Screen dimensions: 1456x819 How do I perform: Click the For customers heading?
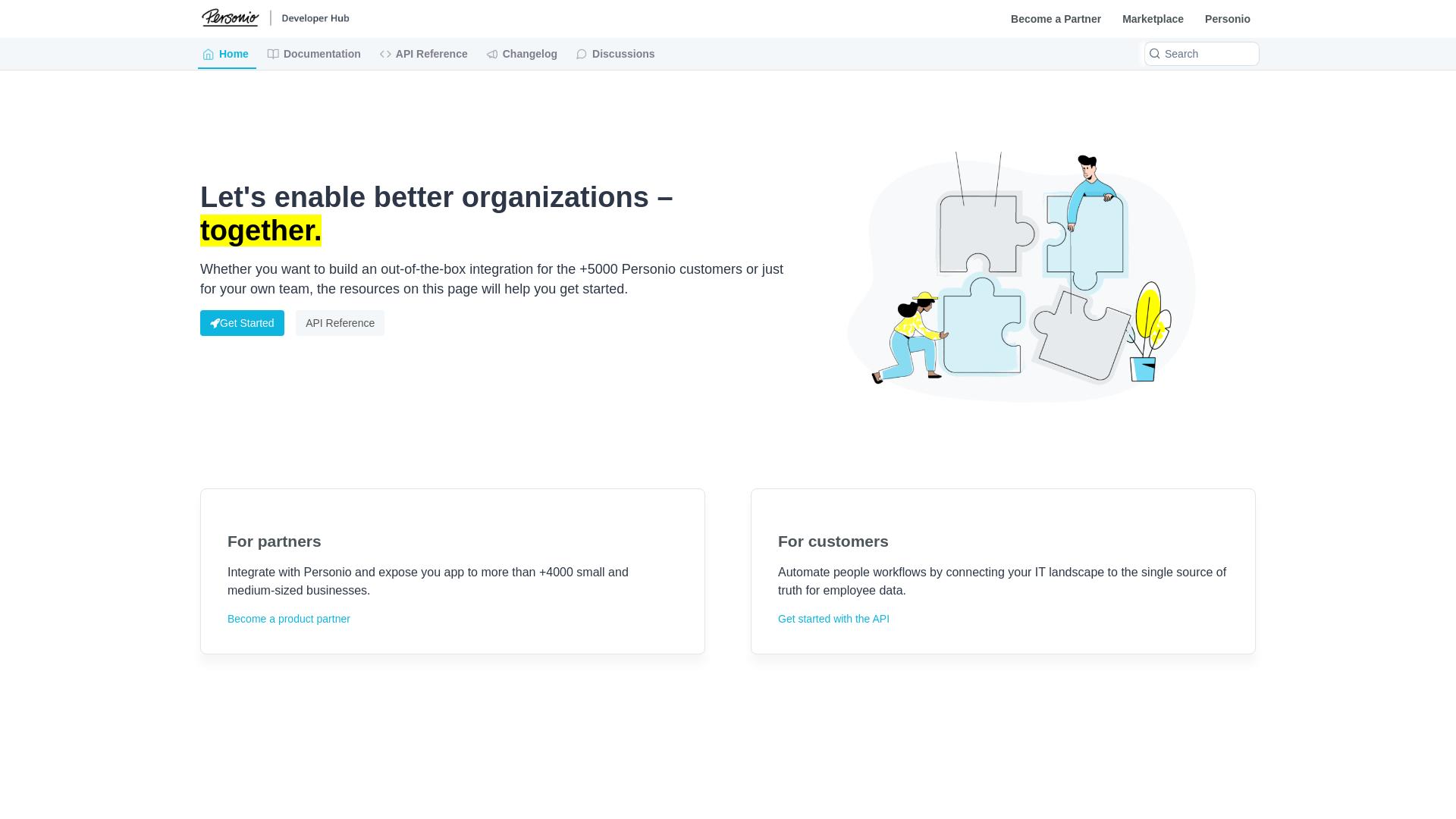[833, 541]
